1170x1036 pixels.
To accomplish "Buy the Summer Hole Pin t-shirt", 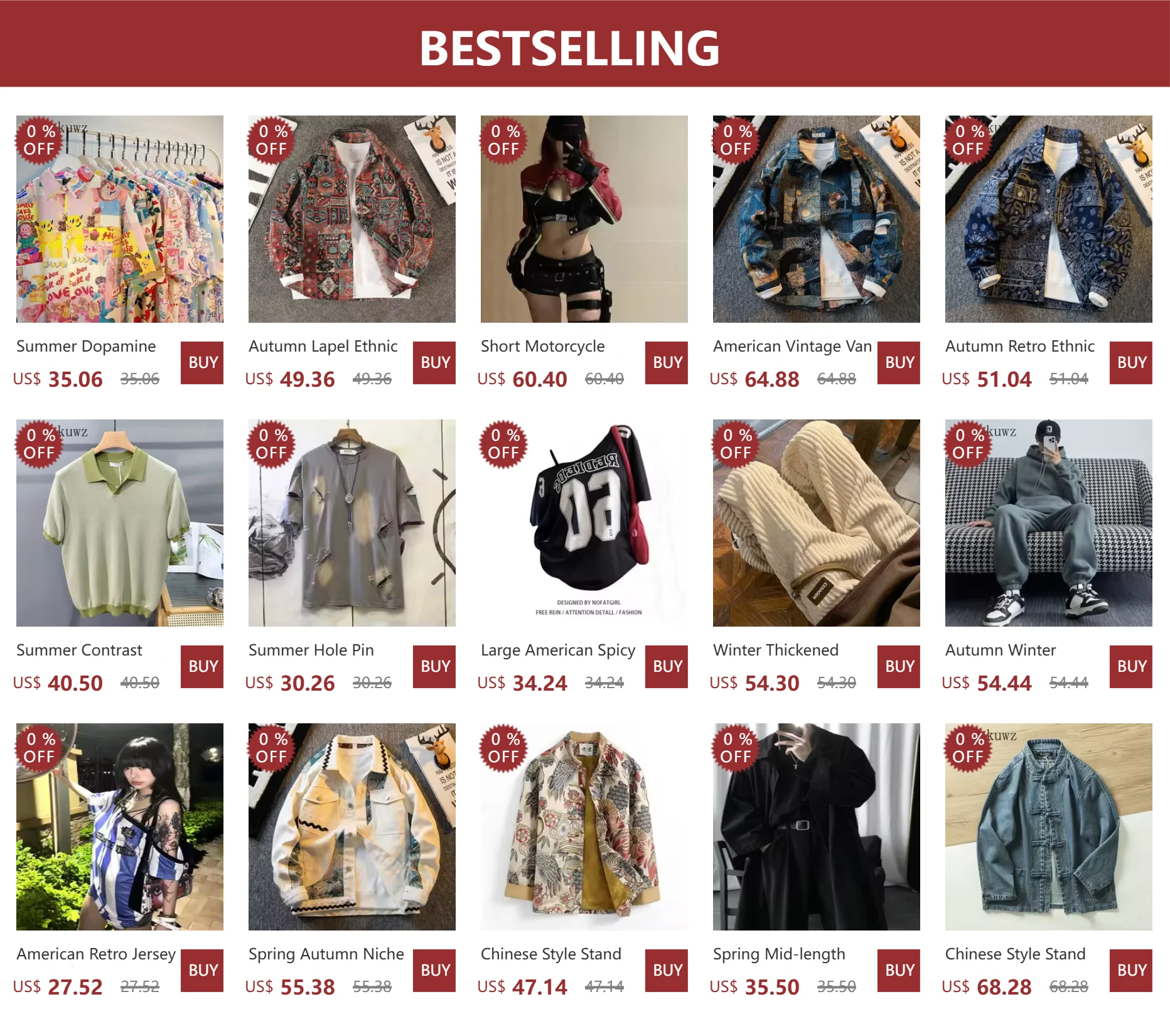I will (434, 667).
